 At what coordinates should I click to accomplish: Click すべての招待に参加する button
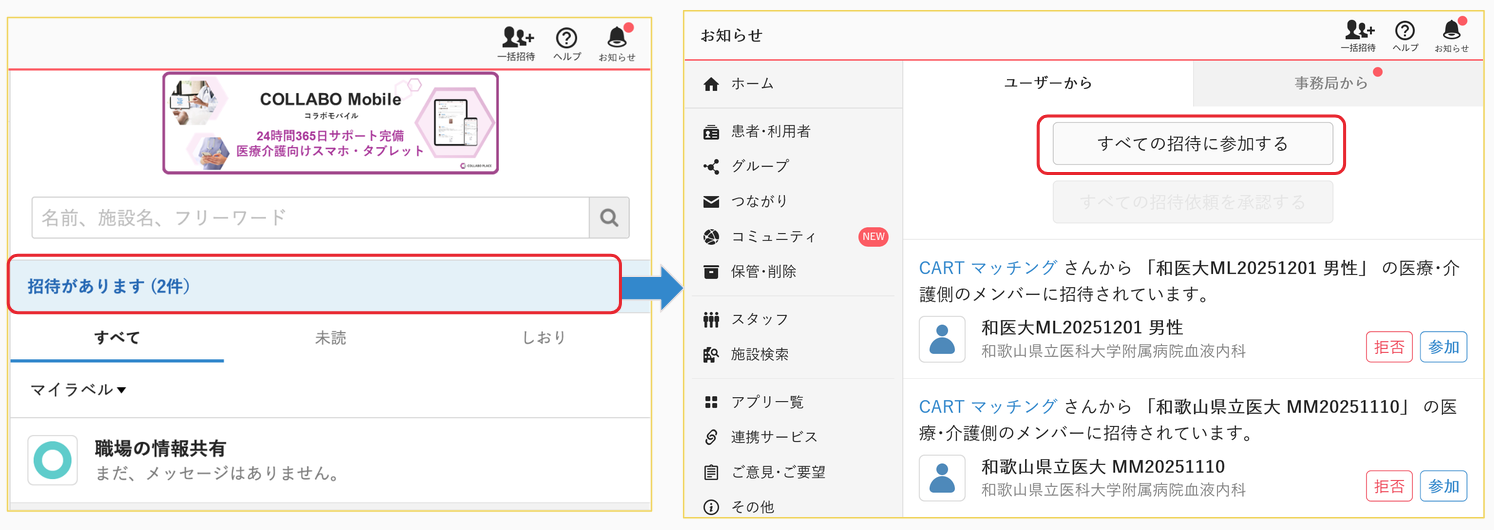(x=1193, y=144)
